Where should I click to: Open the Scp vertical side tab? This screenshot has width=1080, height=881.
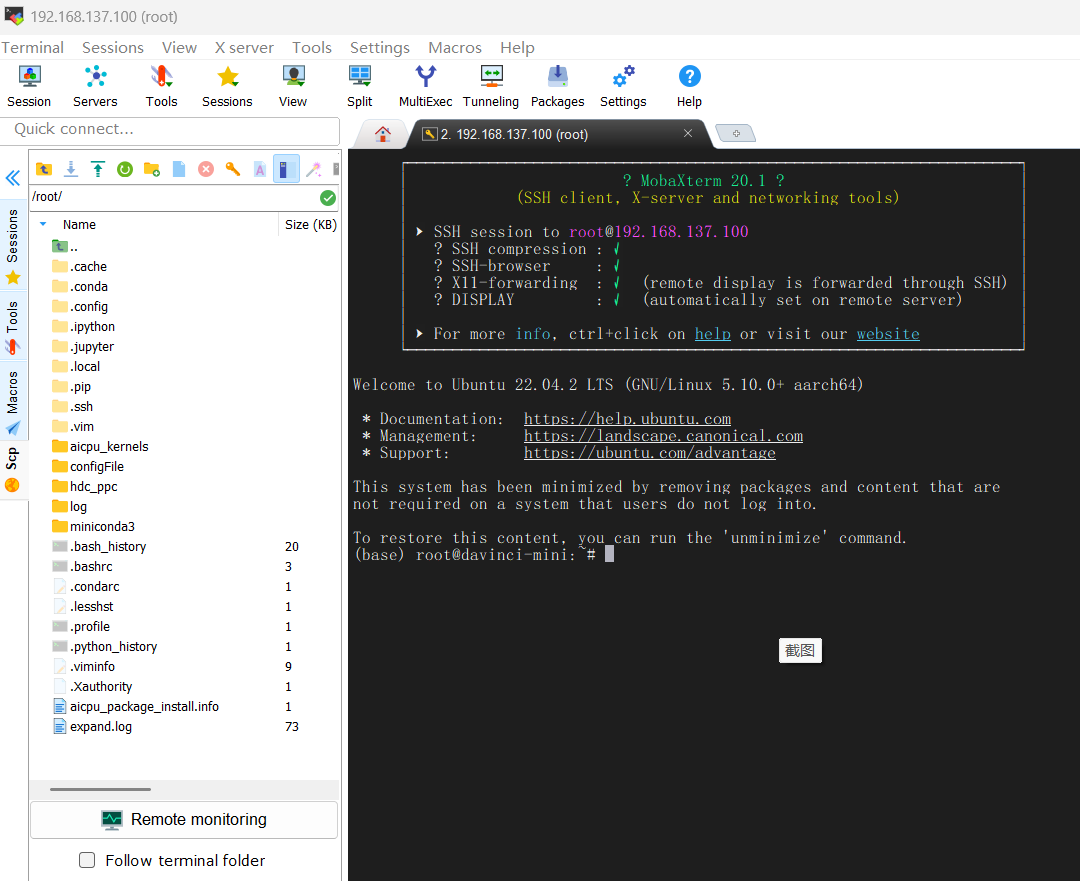pyautogui.click(x=12, y=470)
